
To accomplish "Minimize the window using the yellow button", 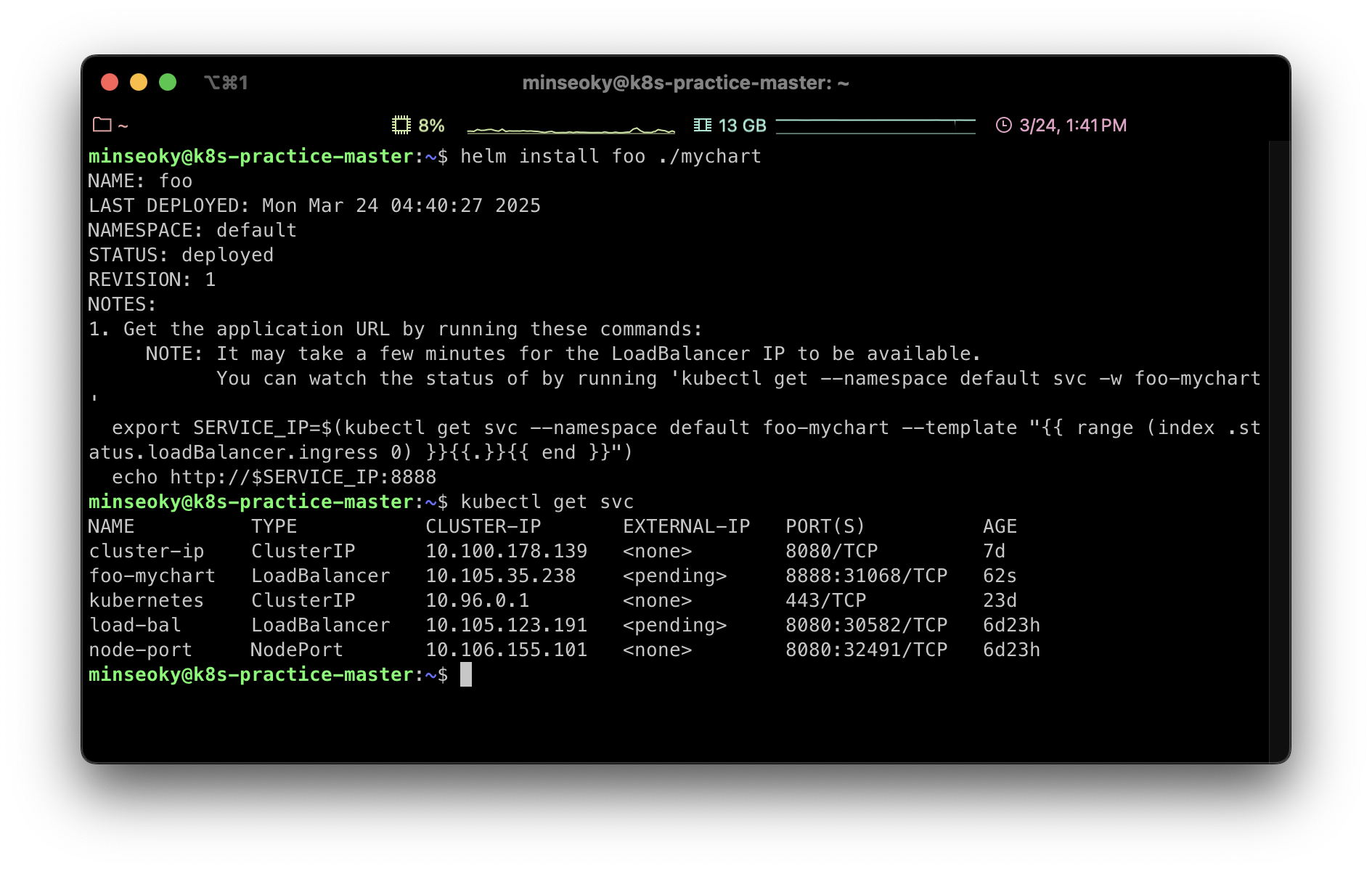I will pyautogui.click(x=139, y=82).
